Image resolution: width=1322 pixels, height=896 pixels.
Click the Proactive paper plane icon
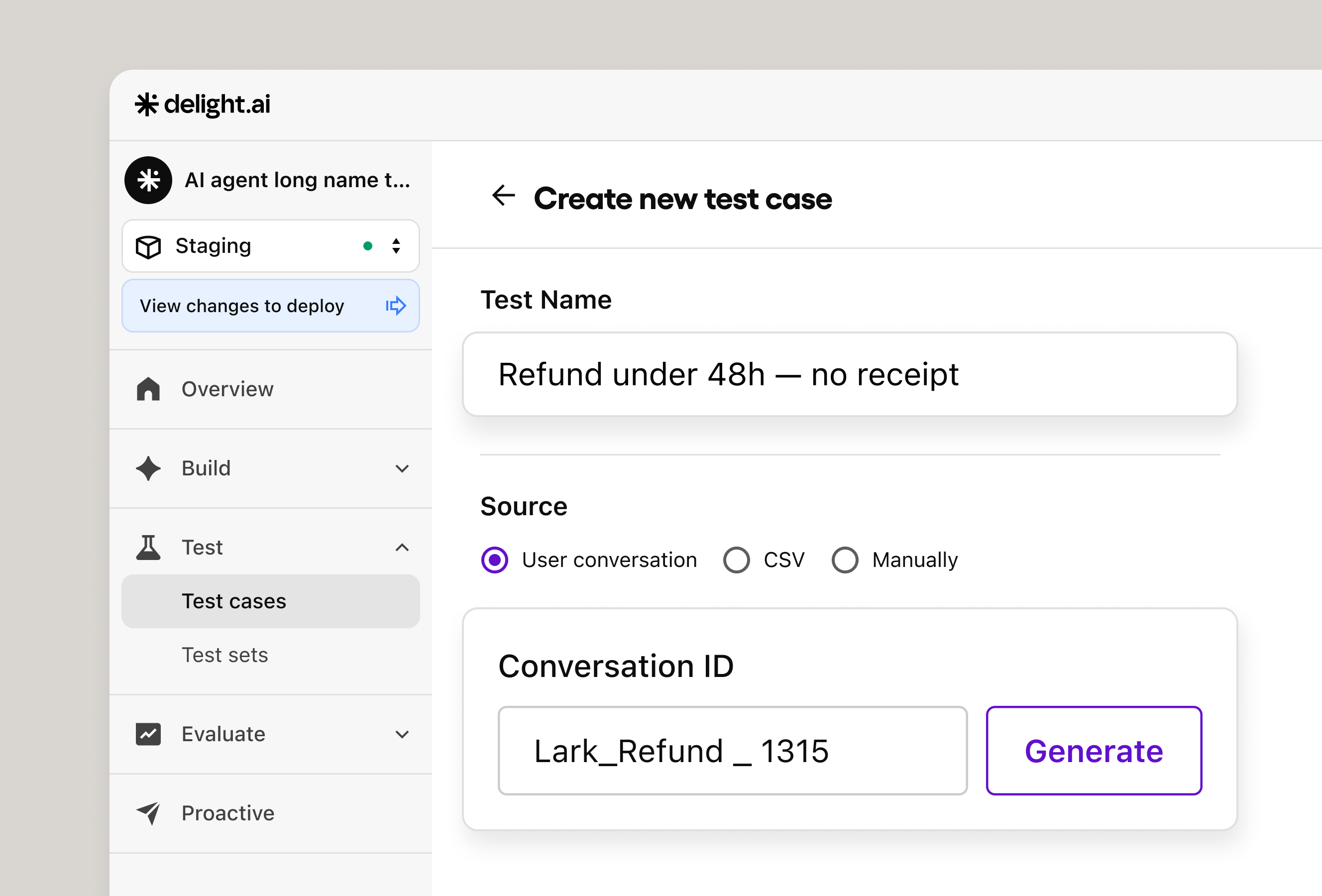(148, 813)
